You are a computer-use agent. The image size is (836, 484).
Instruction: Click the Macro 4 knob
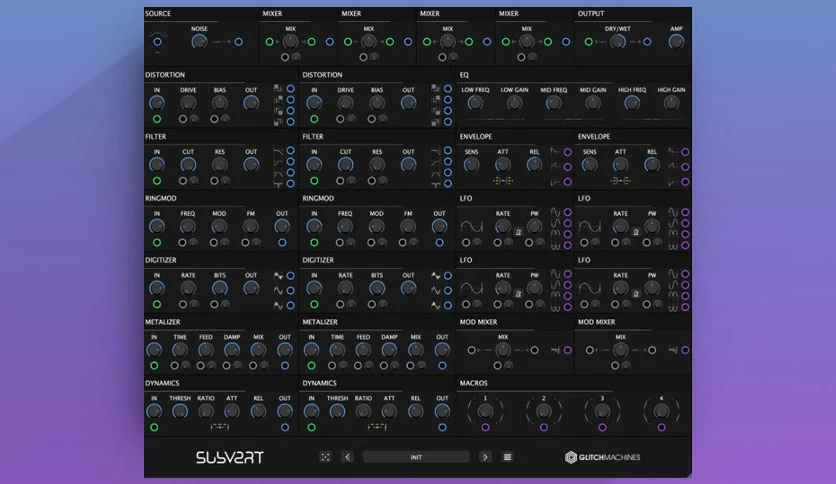point(661,411)
